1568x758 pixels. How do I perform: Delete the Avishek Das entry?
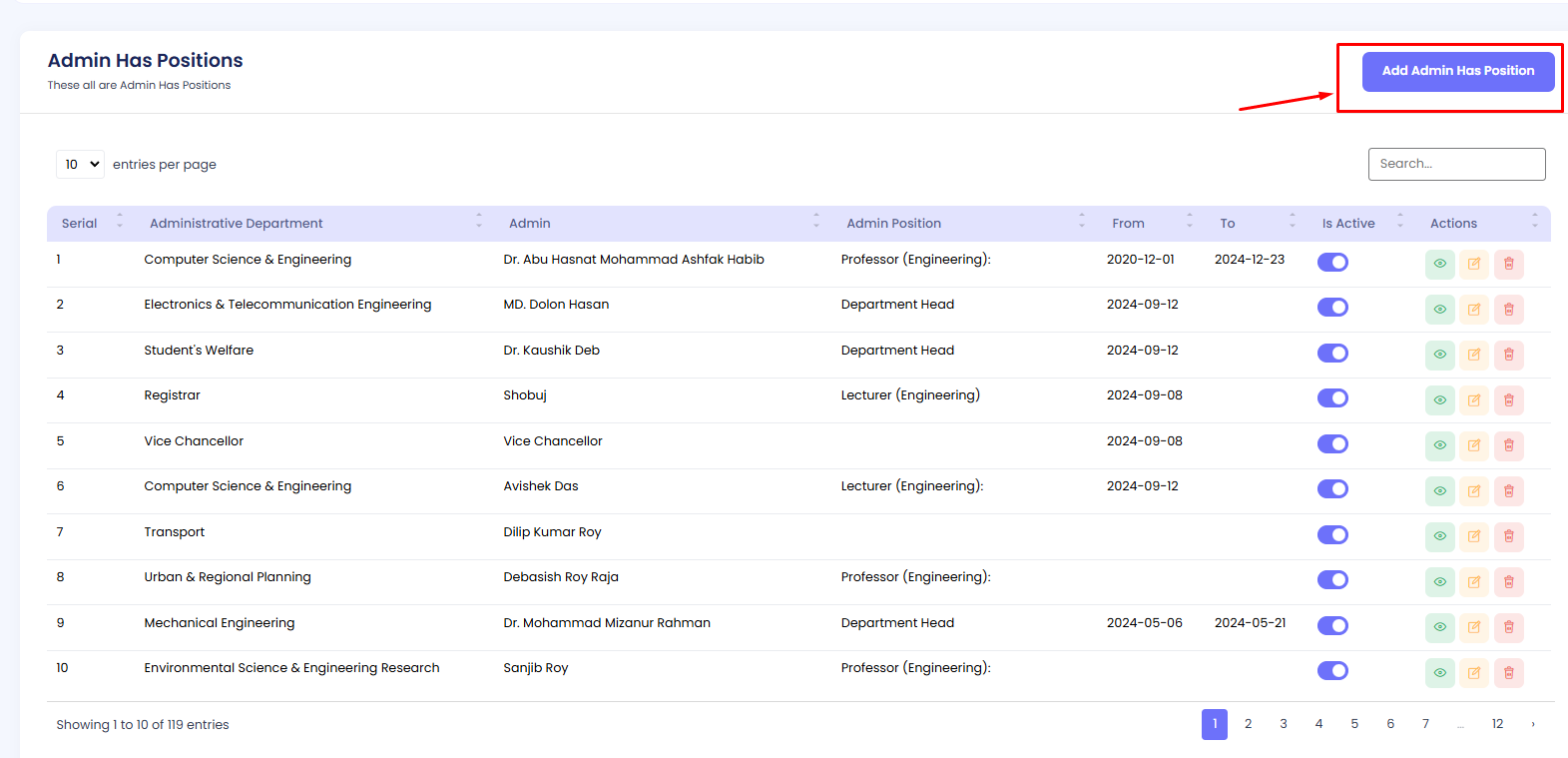(x=1508, y=491)
